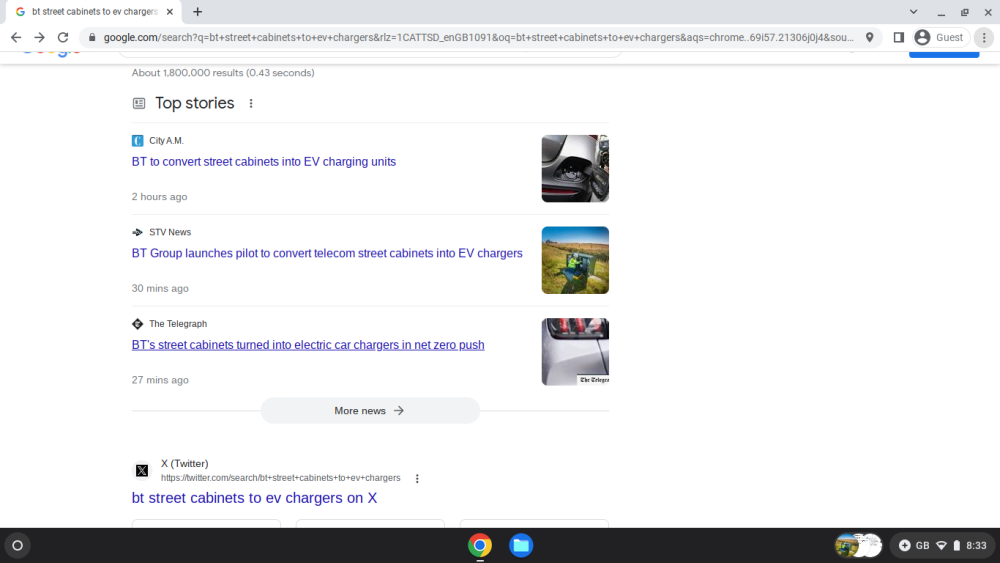Open Top stories three-dot options

(x=251, y=103)
